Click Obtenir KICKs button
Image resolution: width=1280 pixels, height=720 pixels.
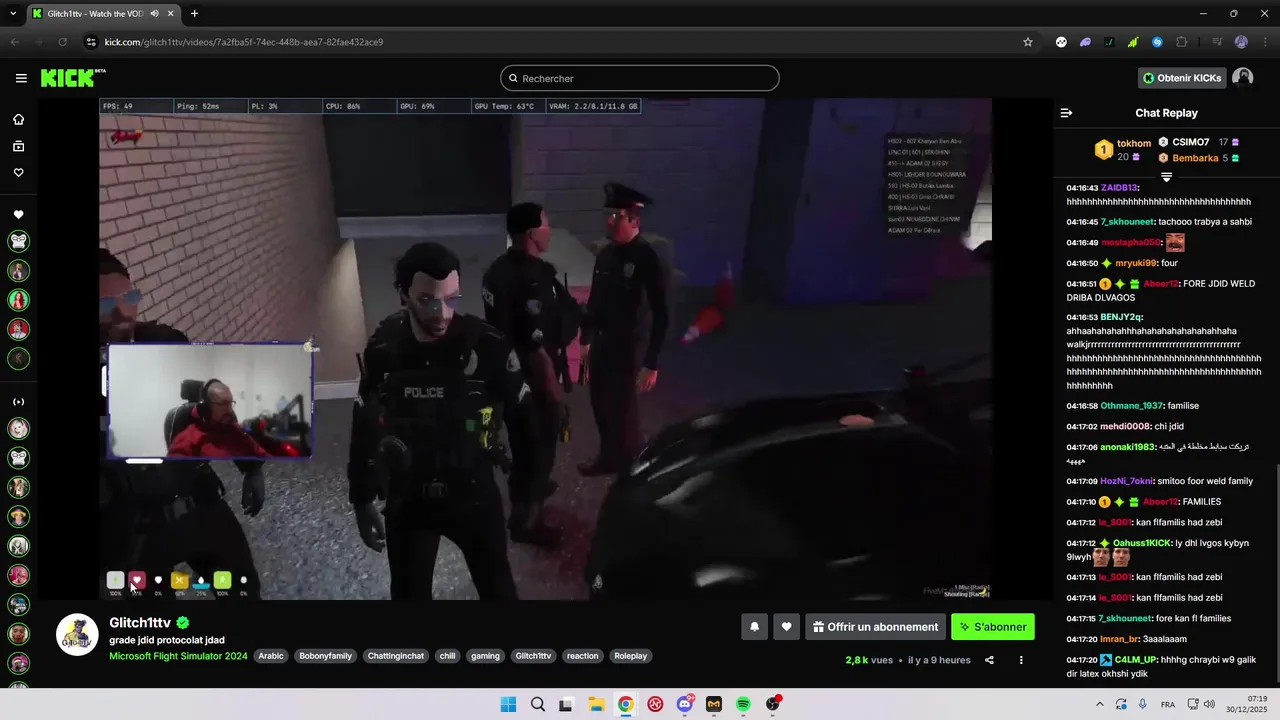coord(1182,78)
